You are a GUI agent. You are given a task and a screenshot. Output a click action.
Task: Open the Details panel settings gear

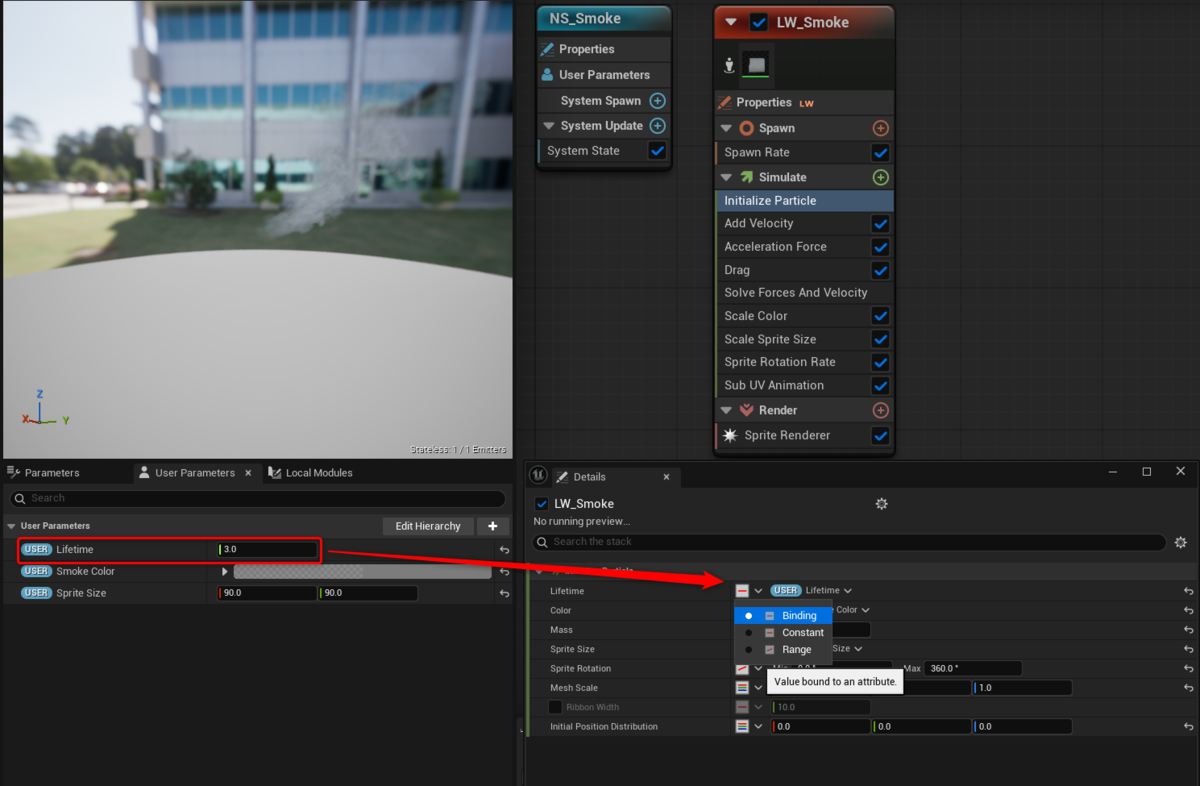coord(881,504)
